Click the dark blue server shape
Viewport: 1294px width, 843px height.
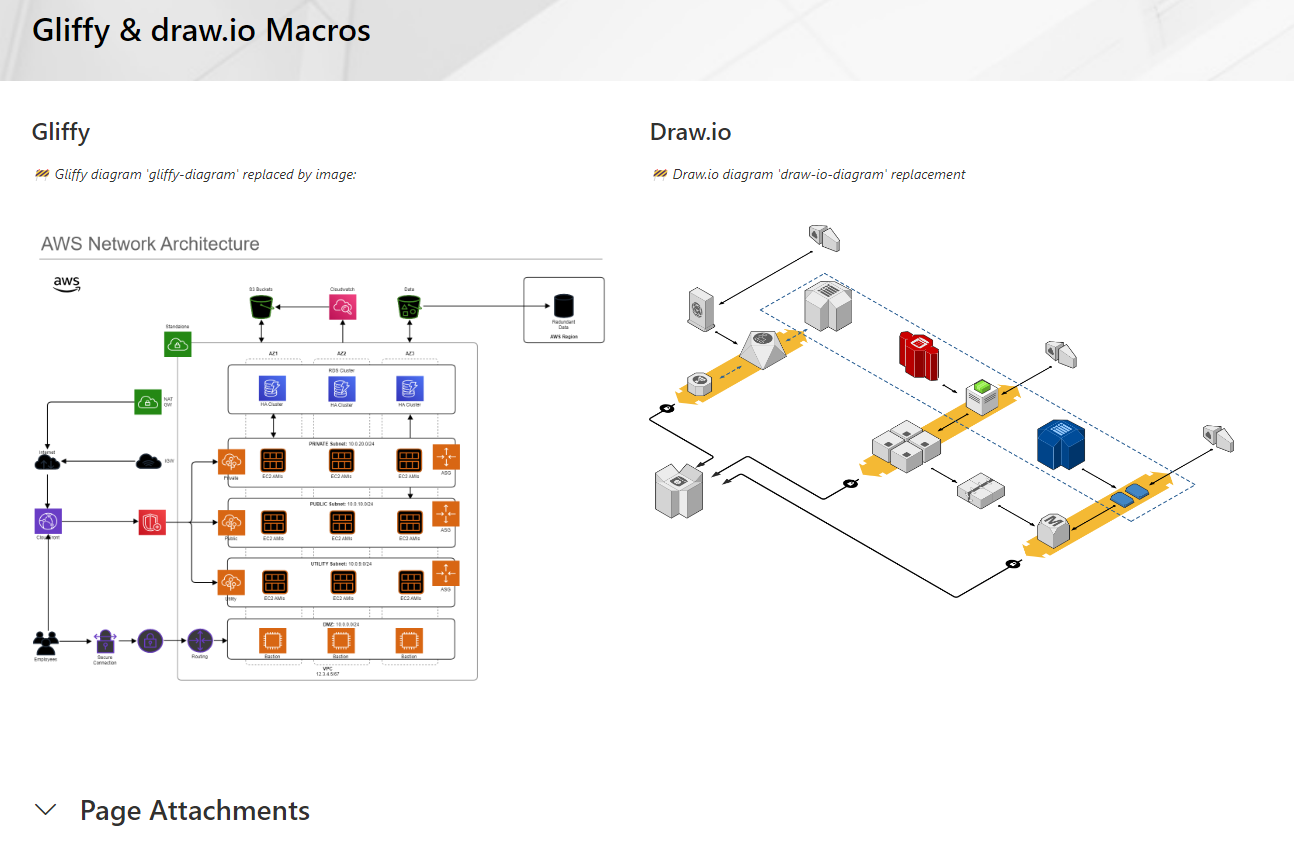1061,445
